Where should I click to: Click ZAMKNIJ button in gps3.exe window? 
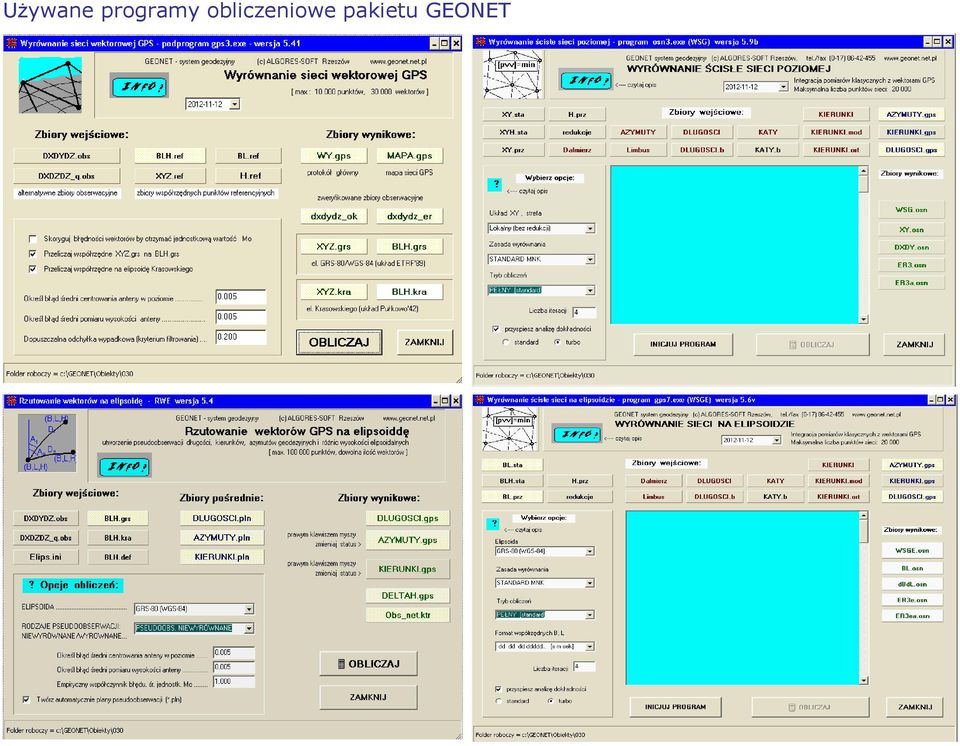point(424,342)
